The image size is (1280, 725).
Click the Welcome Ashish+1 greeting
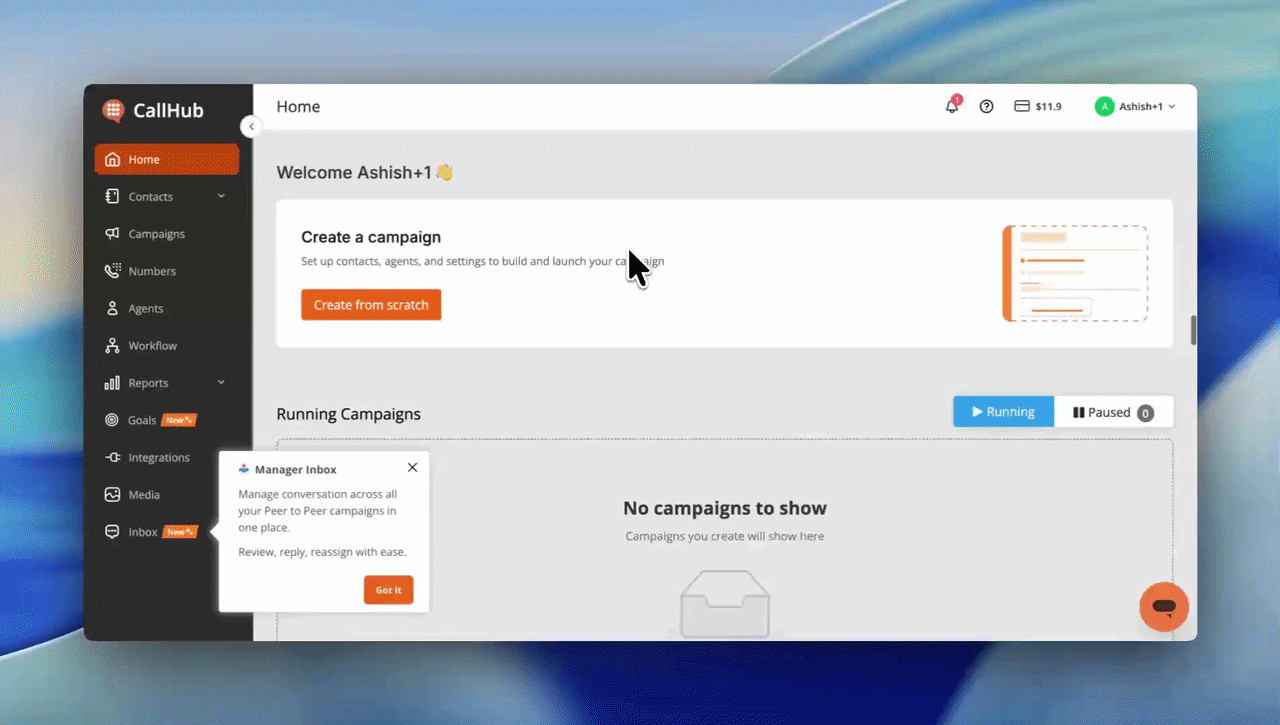point(365,173)
